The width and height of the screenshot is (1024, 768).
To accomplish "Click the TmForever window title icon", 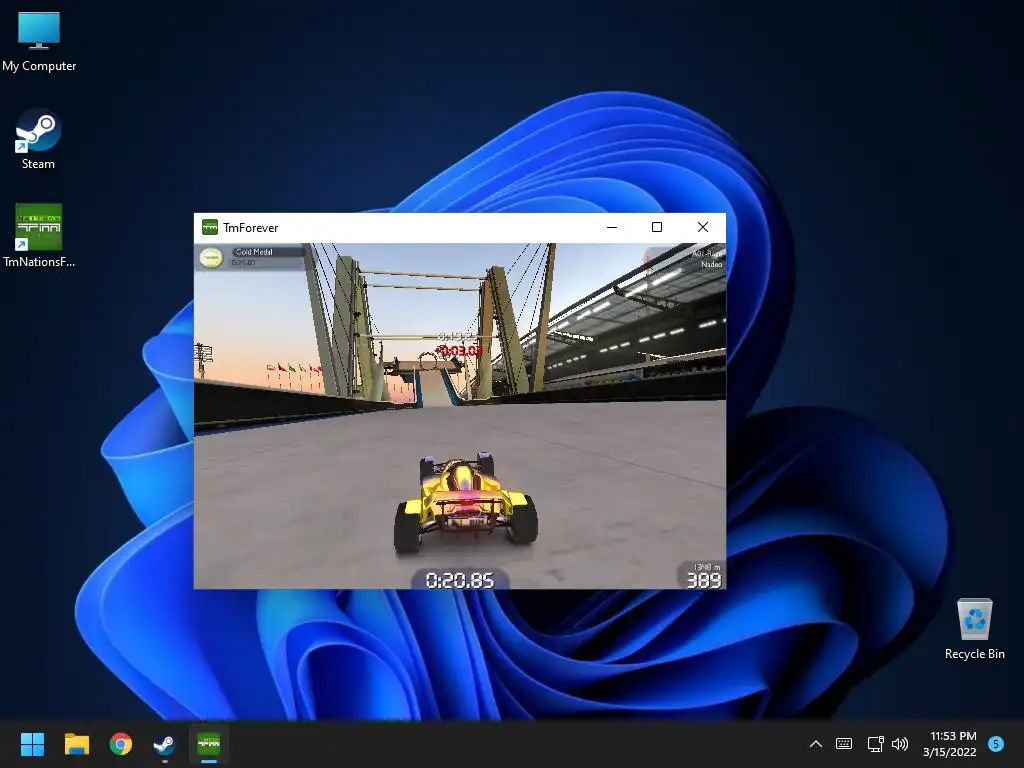I will [210, 227].
